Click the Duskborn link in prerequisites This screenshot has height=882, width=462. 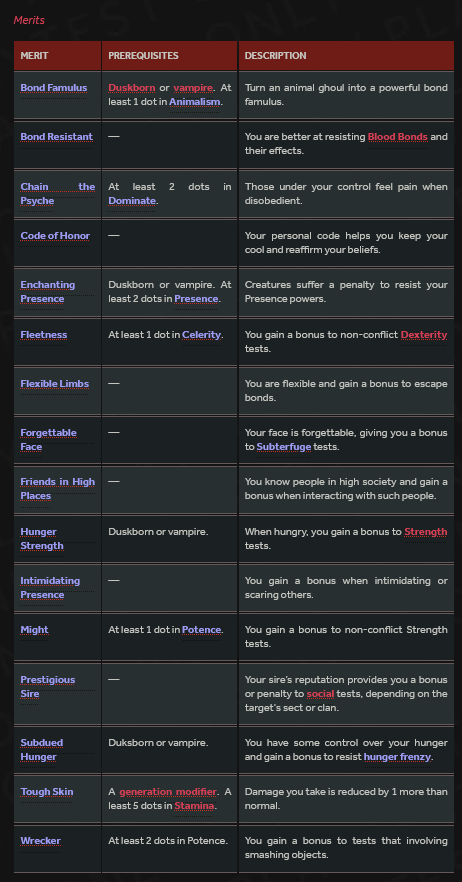click(x=132, y=88)
